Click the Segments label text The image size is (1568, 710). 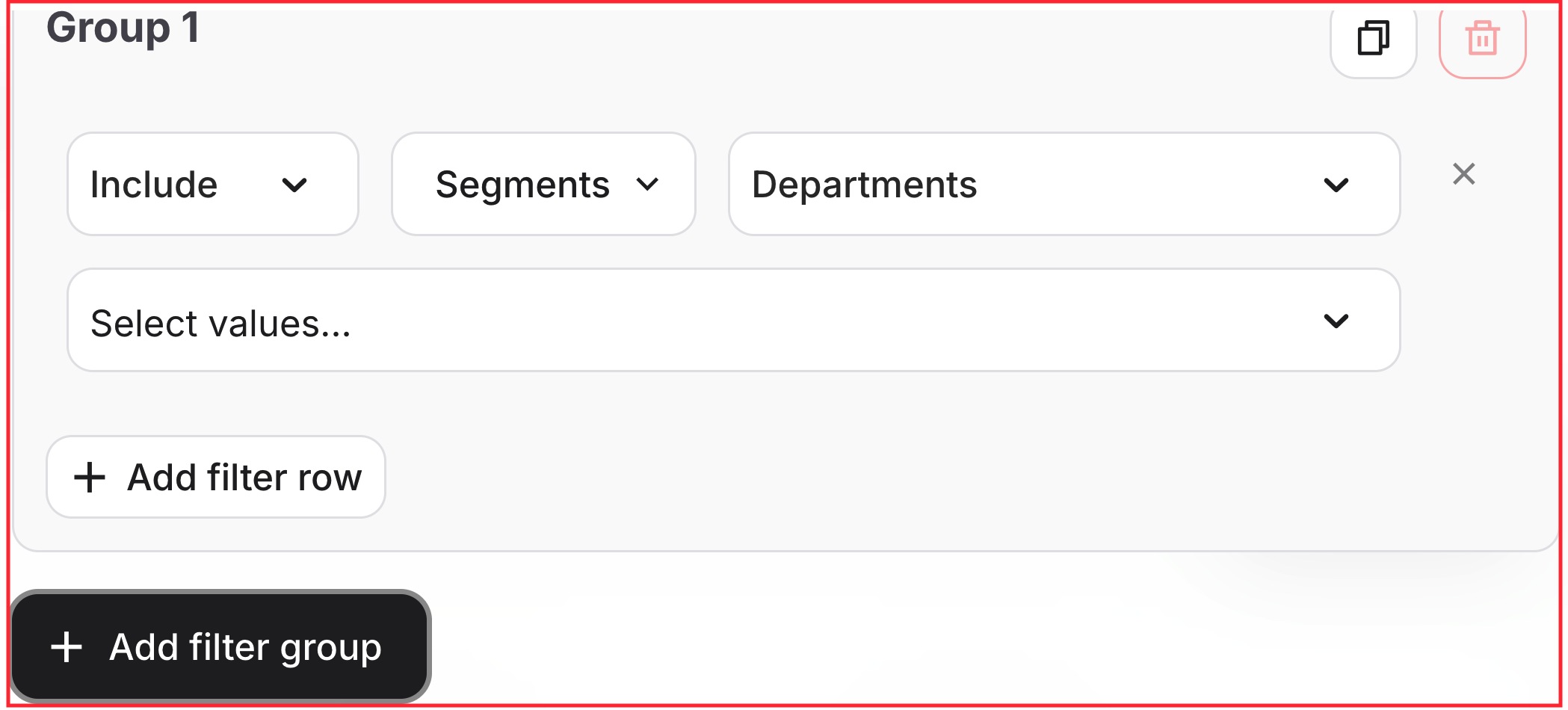pyautogui.click(x=522, y=185)
